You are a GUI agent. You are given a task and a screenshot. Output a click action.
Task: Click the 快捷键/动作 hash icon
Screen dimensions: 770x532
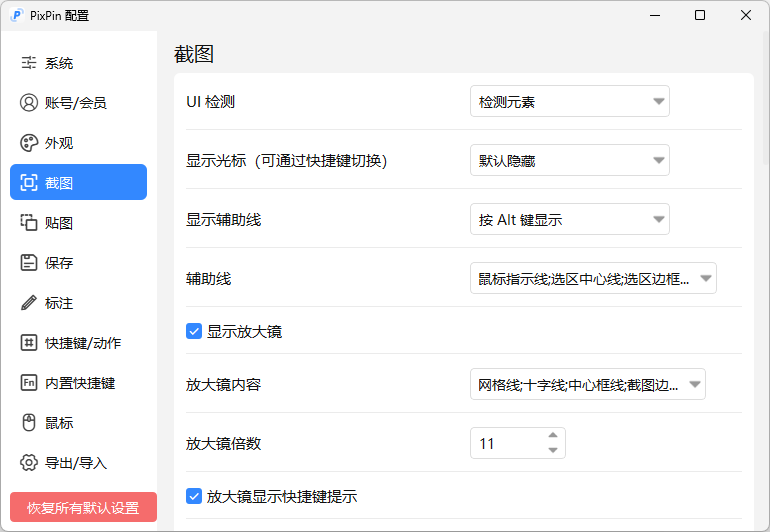tap(29, 343)
